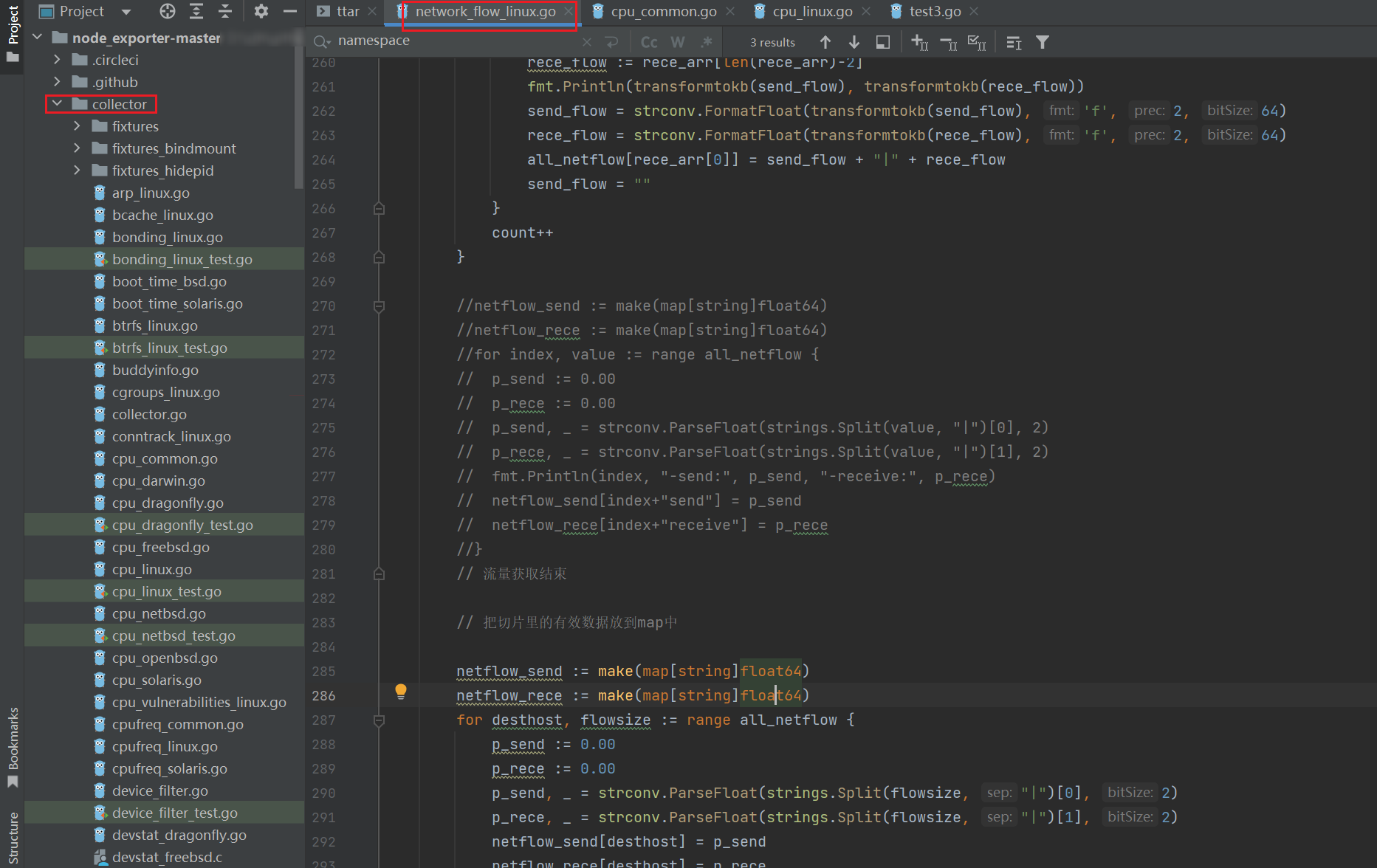1377x868 pixels.
Task: Close the ttar tab
Action: 371,11
